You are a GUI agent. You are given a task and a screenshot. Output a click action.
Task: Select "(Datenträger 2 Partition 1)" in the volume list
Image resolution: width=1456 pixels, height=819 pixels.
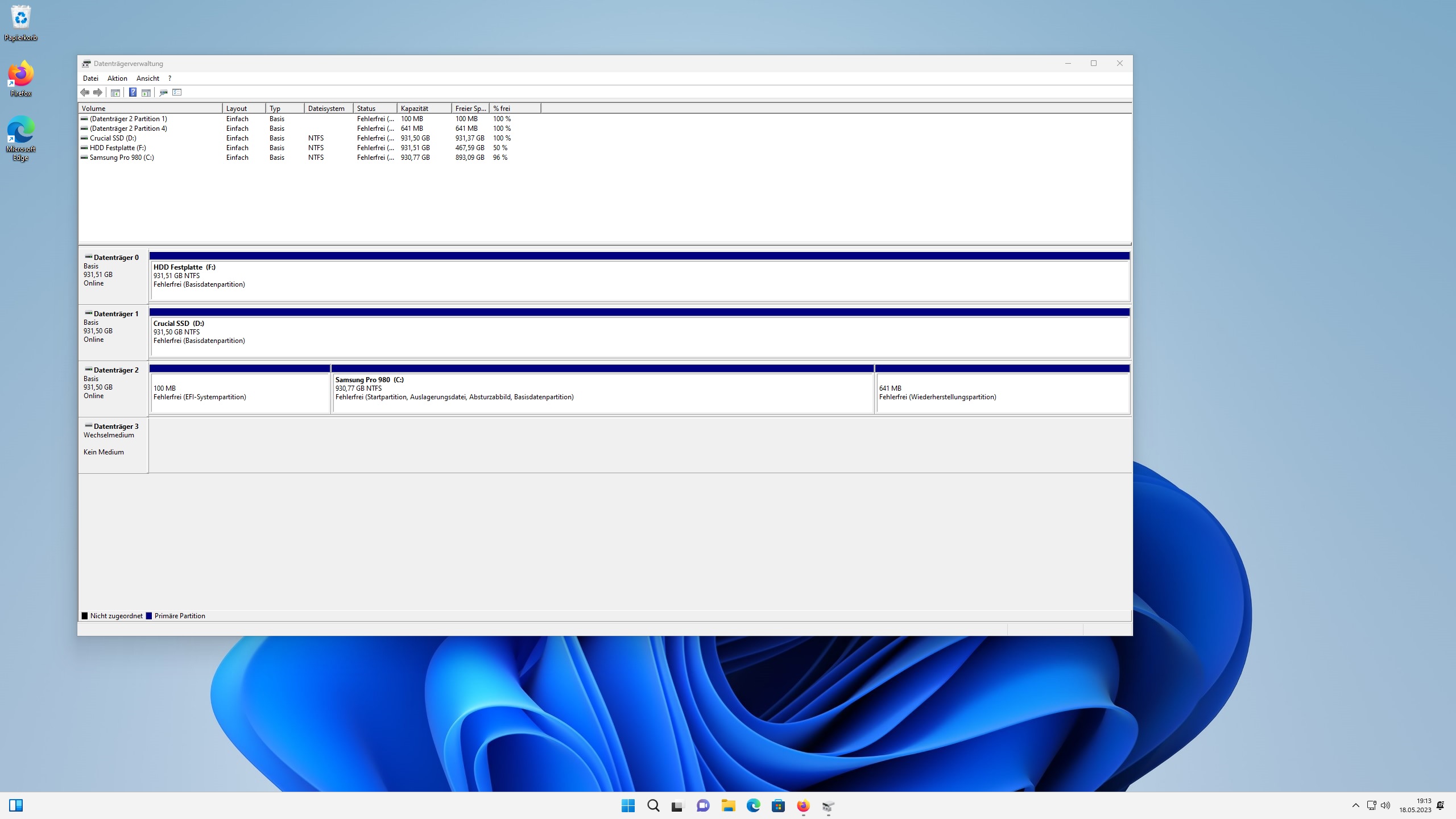129,119
